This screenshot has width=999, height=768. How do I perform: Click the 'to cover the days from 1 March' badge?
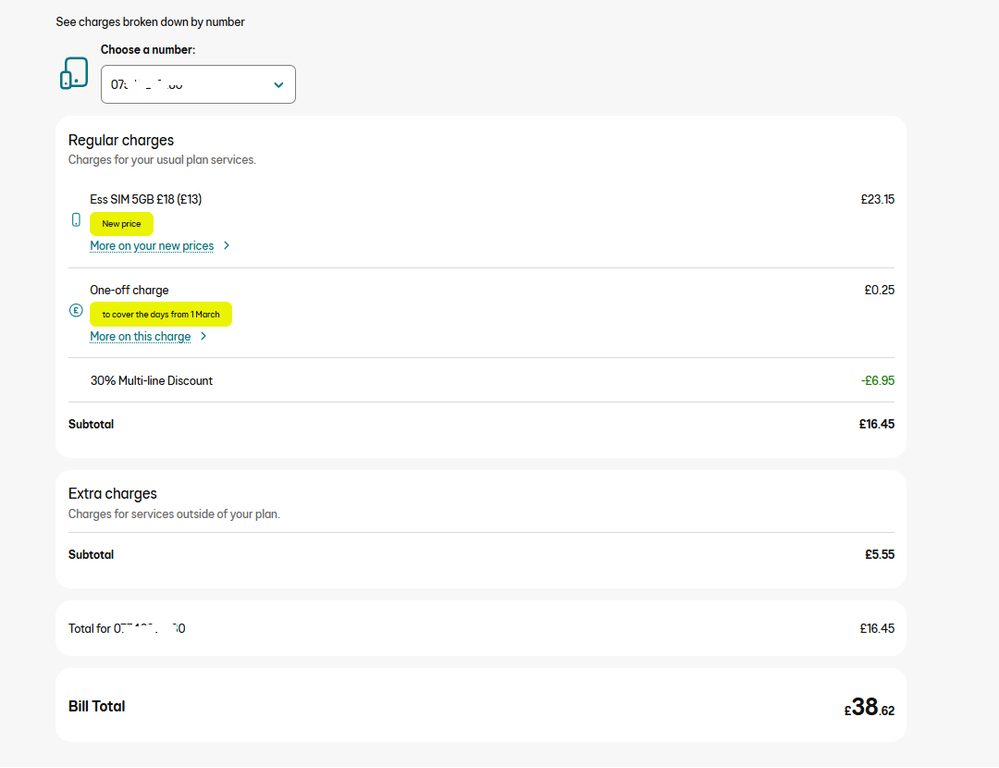pyautogui.click(x=161, y=314)
